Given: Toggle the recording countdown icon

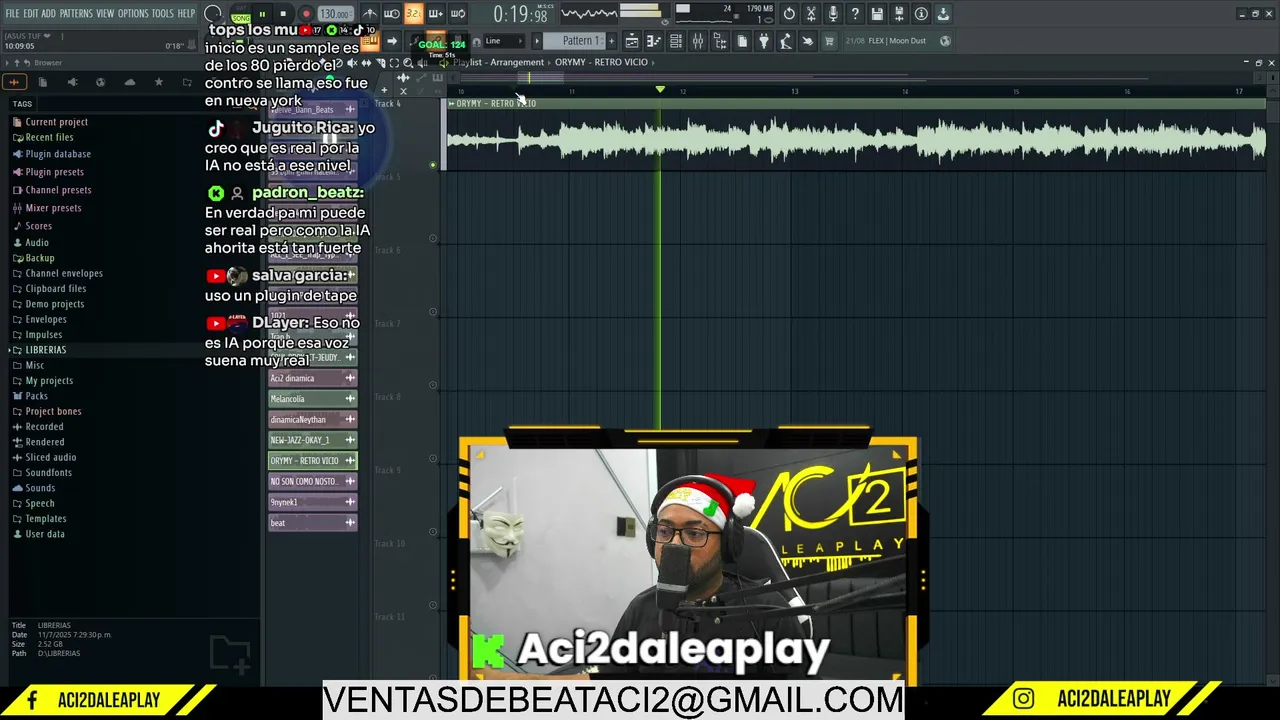Looking at the screenshot, I should click(413, 14).
